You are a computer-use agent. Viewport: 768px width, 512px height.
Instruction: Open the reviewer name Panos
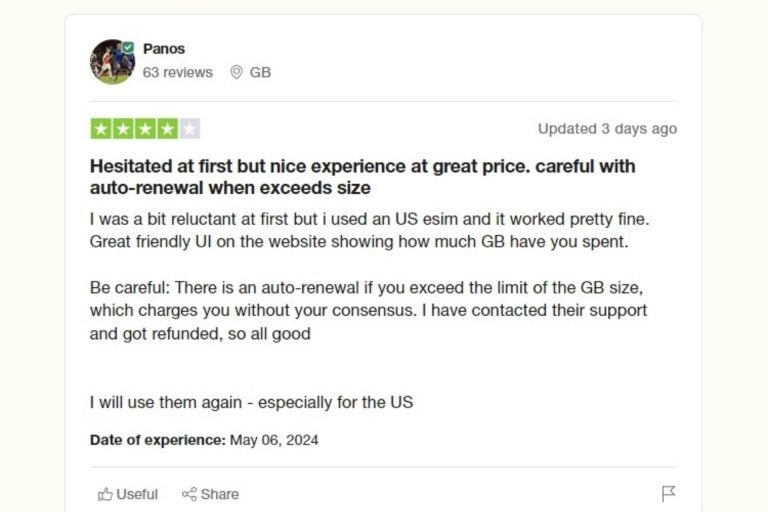pyautogui.click(x=164, y=48)
